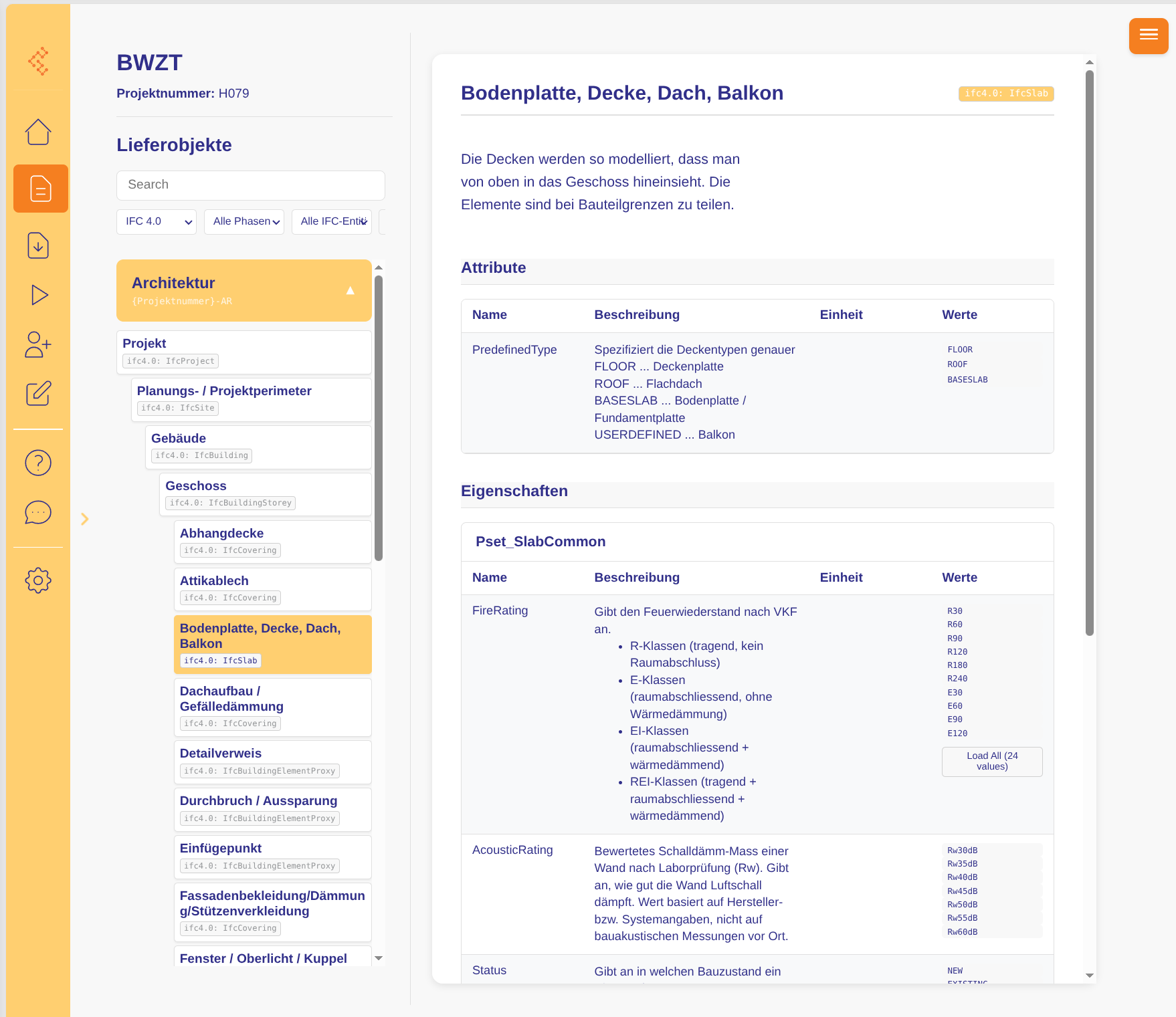Open the Alle Phasen dropdown

tap(244, 222)
